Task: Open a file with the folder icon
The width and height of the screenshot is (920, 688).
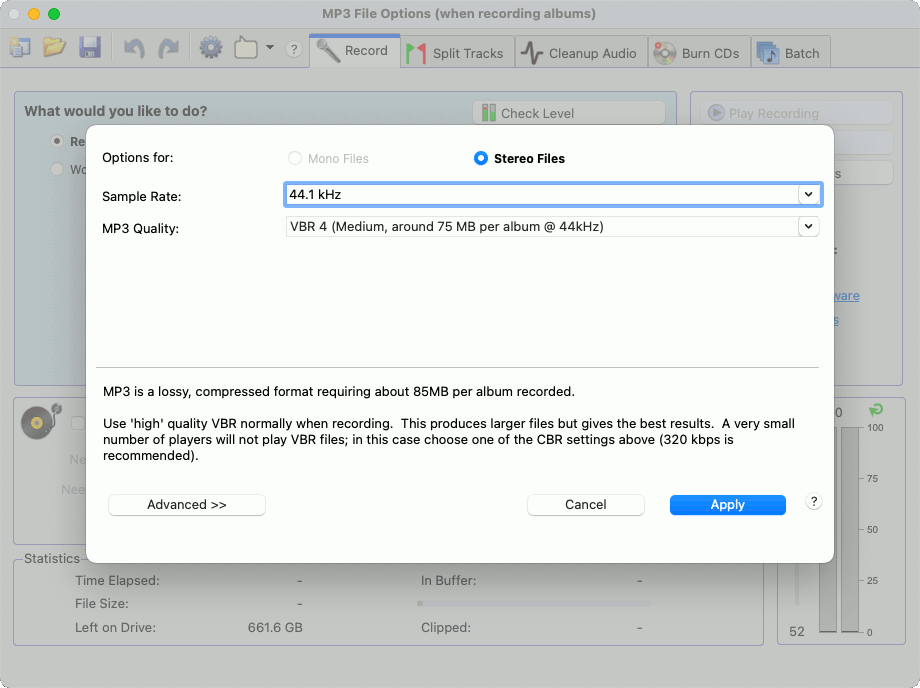Action: (54, 48)
